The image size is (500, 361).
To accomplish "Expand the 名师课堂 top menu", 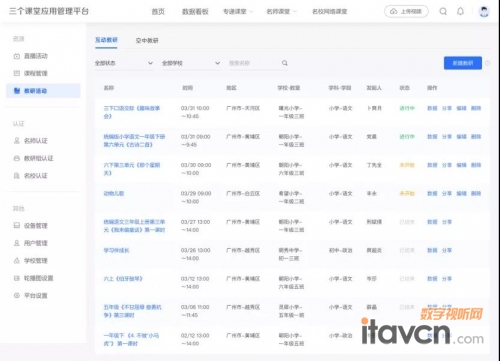I will pos(281,12).
